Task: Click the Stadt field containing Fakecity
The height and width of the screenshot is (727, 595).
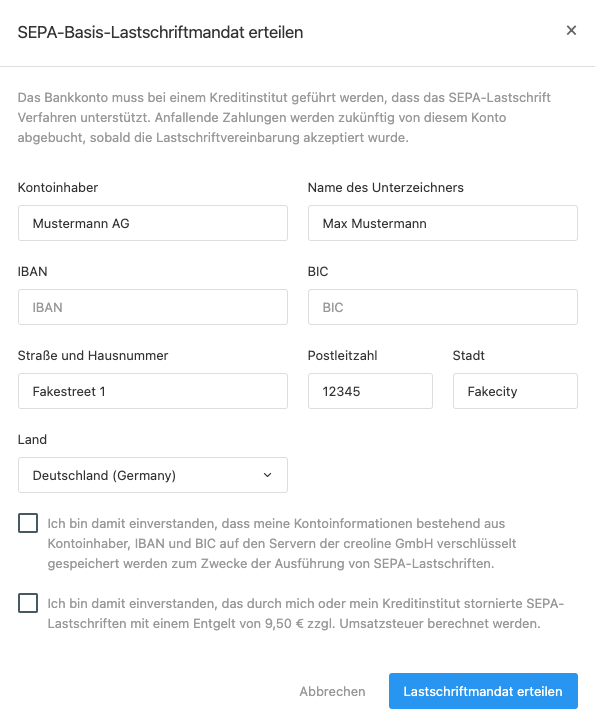Action: click(515, 391)
